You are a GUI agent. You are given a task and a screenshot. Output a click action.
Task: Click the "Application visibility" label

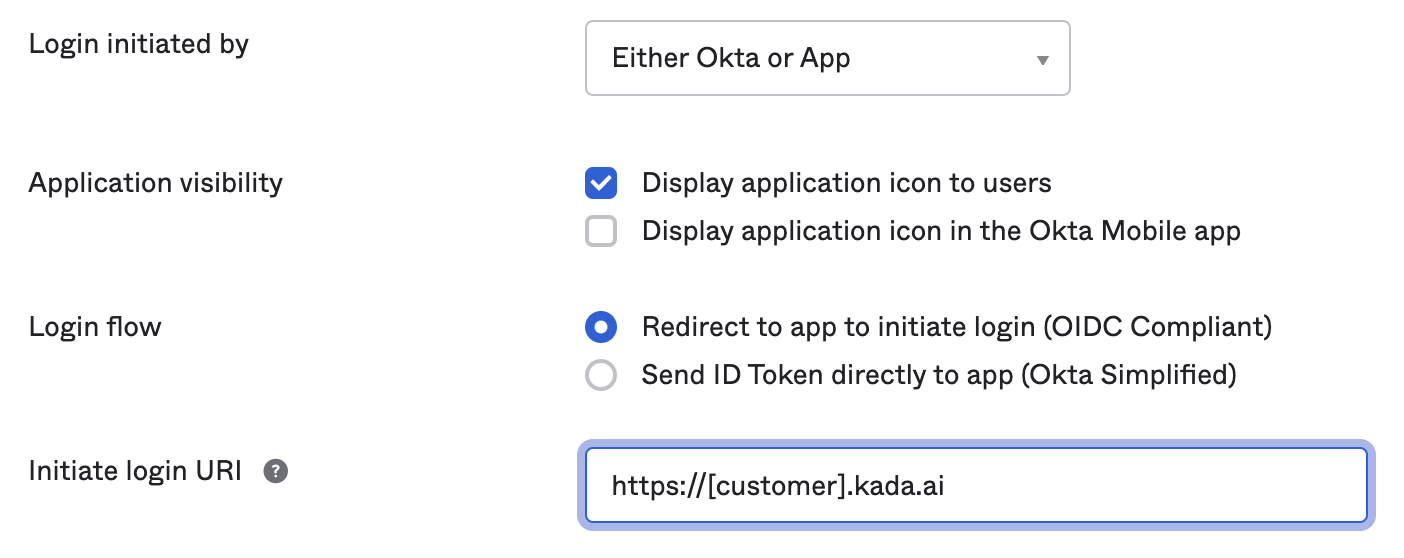[x=156, y=183]
